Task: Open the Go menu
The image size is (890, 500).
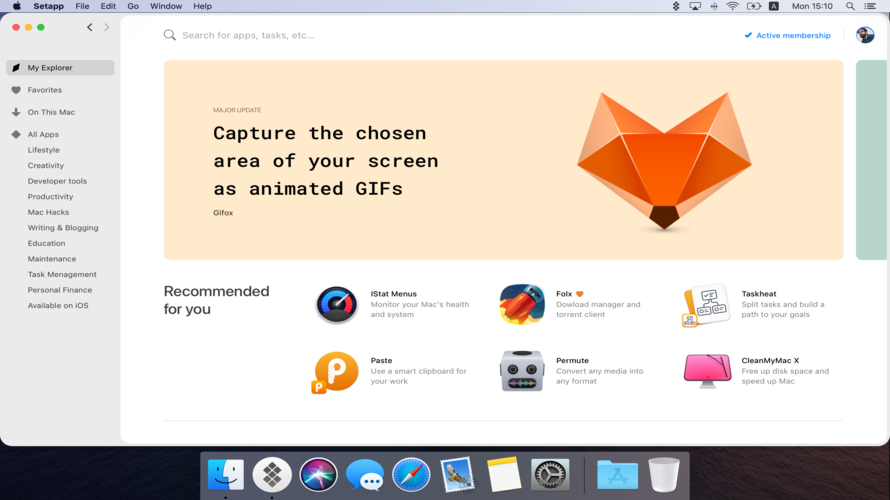Action: tap(133, 6)
